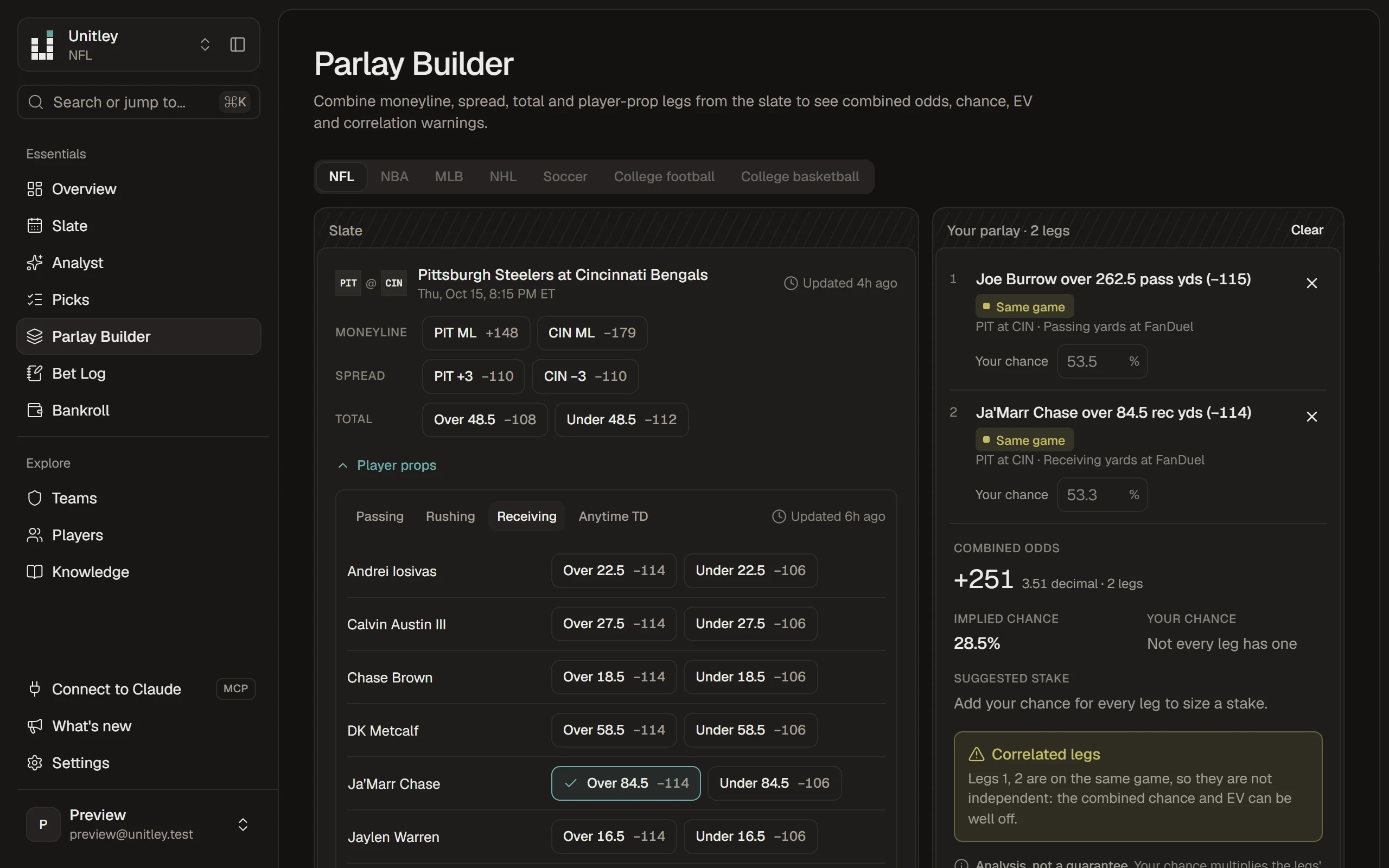Select Parlay Builder in the sidebar
This screenshot has height=868, width=1389.
click(139, 336)
